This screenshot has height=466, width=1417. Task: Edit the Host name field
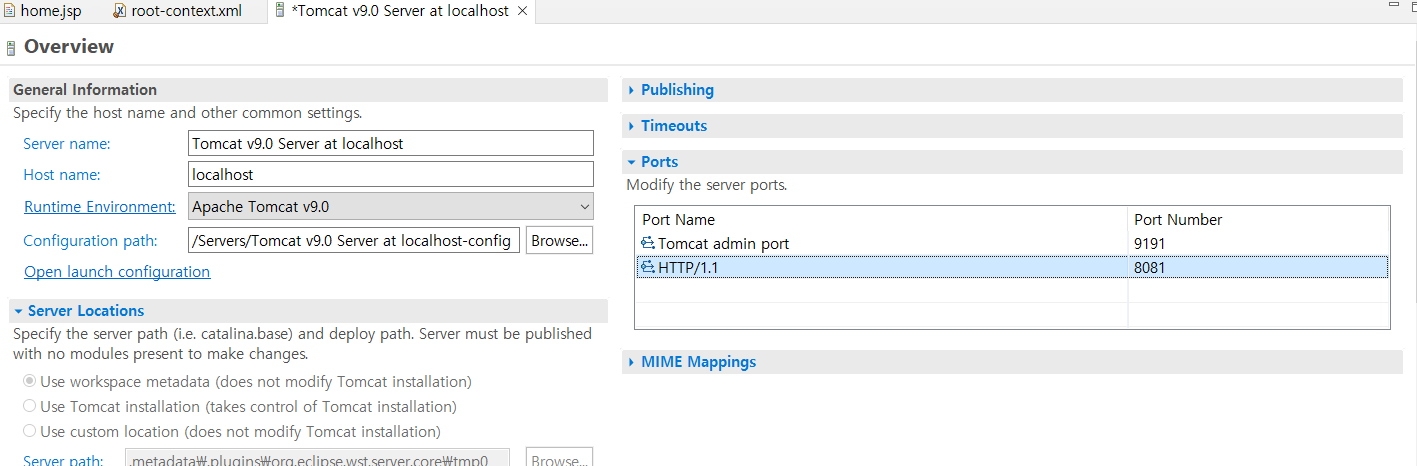tap(391, 174)
